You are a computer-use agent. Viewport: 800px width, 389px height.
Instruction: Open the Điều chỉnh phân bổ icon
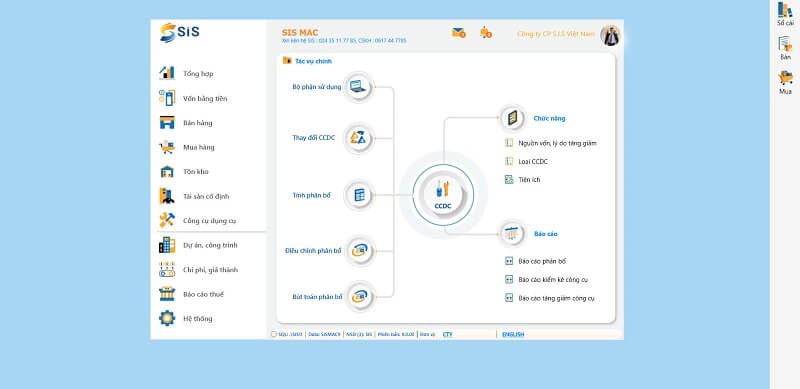point(359,251)
